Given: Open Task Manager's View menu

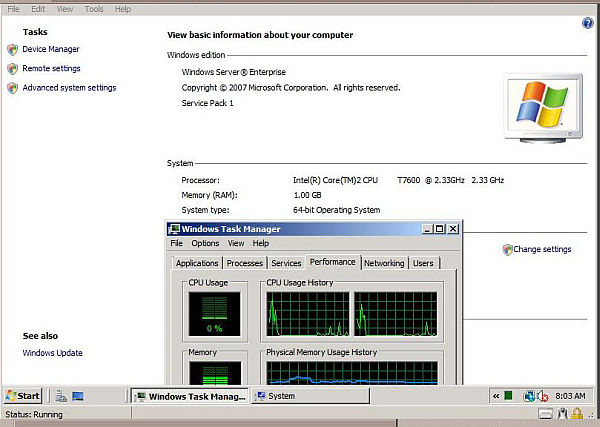Looking at the screenshot, I should coord(236,243).
